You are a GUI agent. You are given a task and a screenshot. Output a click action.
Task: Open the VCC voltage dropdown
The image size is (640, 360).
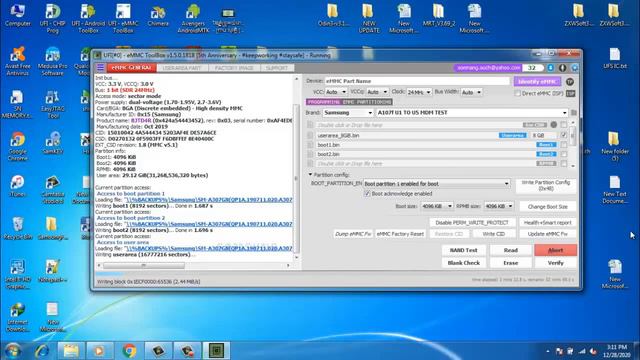[336, 92]
